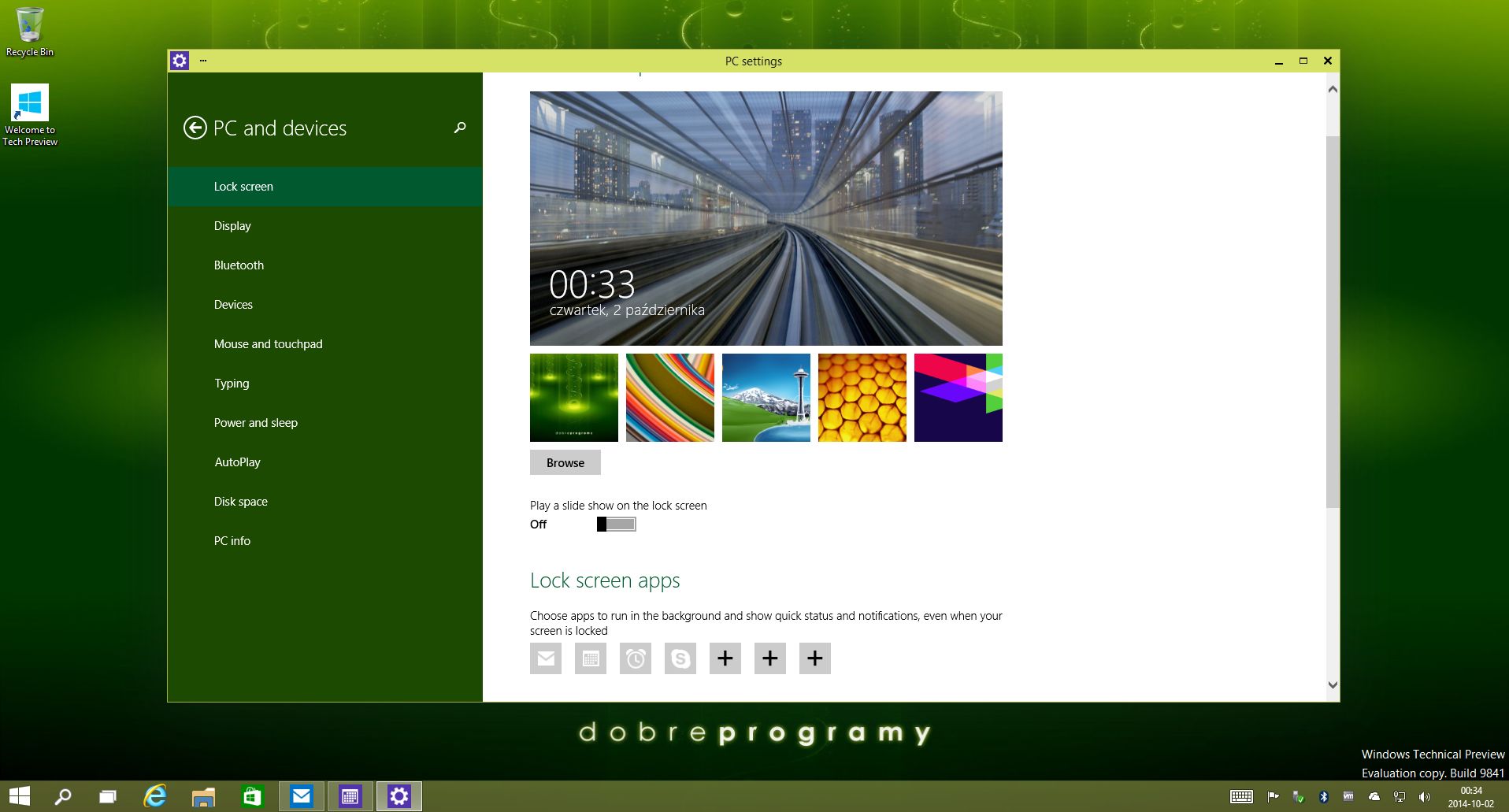Select the Lock screen settings page
Viewport: 1509px width, 812px height.
tap(324, 187)
